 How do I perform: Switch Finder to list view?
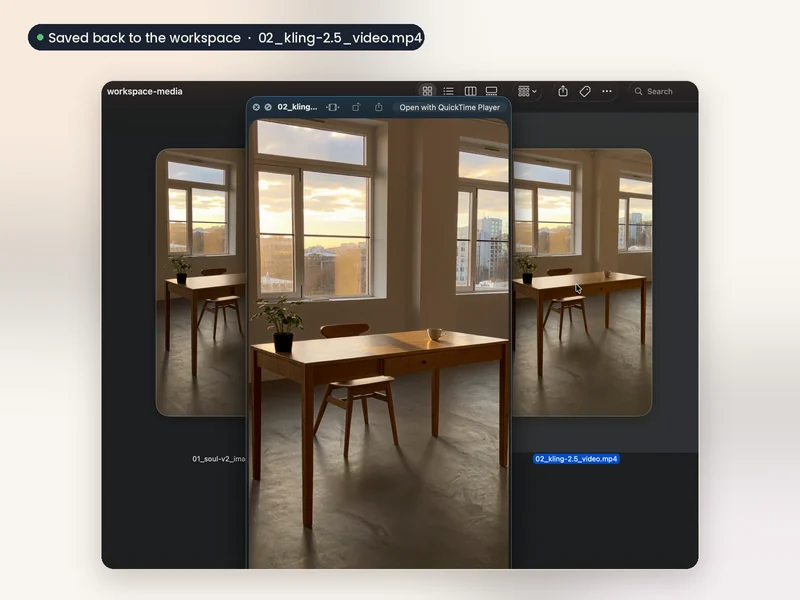[x=448, y=91]
